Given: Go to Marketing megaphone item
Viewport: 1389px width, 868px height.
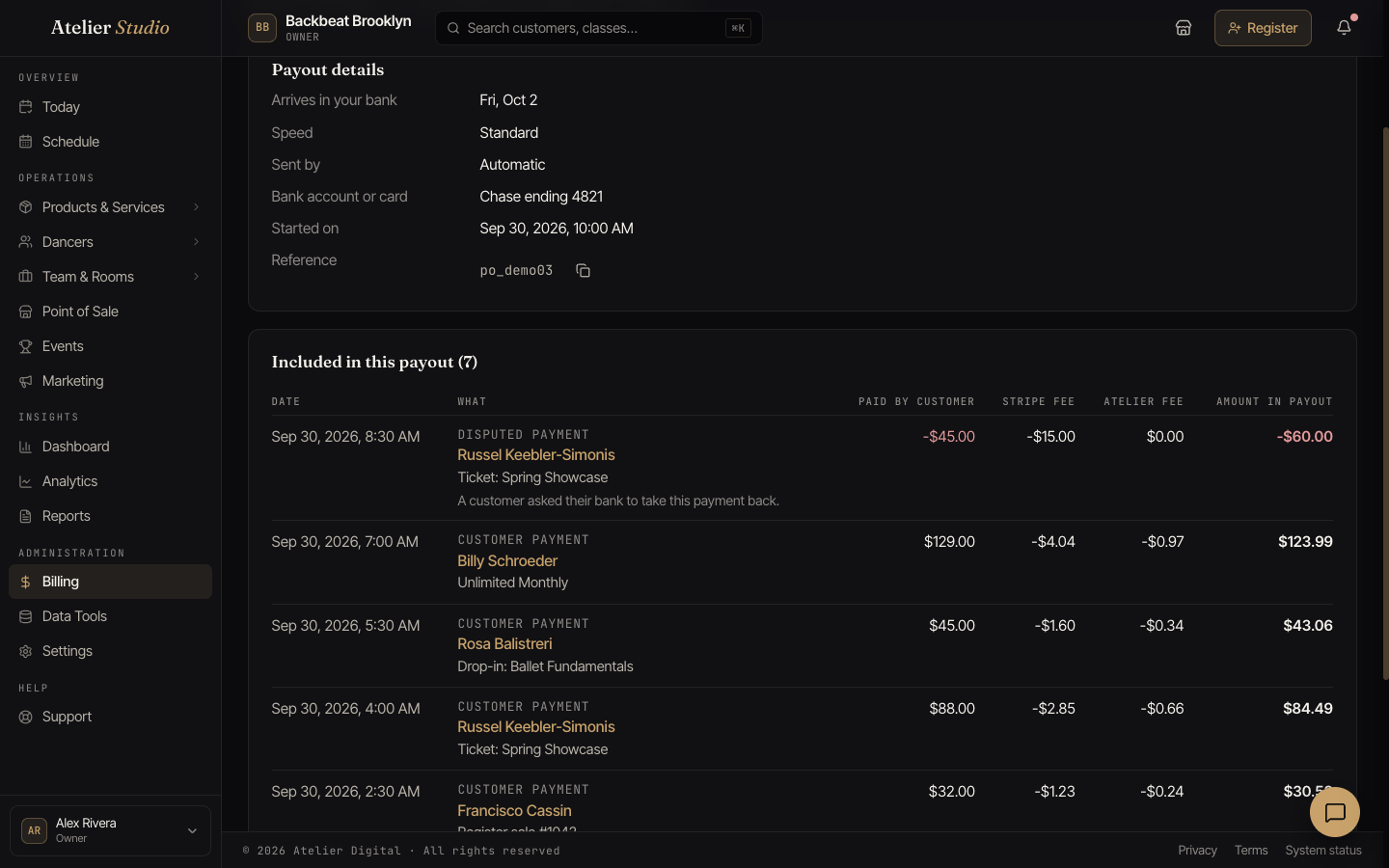Looking at the screenshot, I should click(110, 381).
